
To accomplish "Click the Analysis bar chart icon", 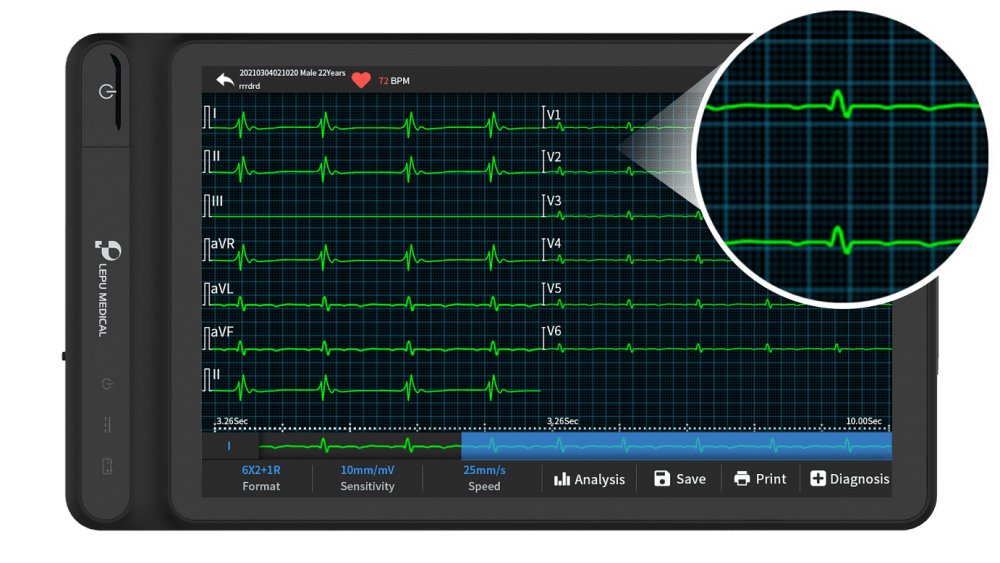I will point(561,479).
